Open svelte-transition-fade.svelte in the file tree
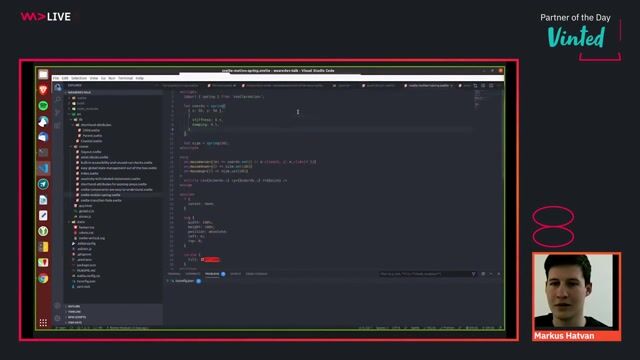The height and width of the screenshot is (360, 640). click(x=100, y=200)
